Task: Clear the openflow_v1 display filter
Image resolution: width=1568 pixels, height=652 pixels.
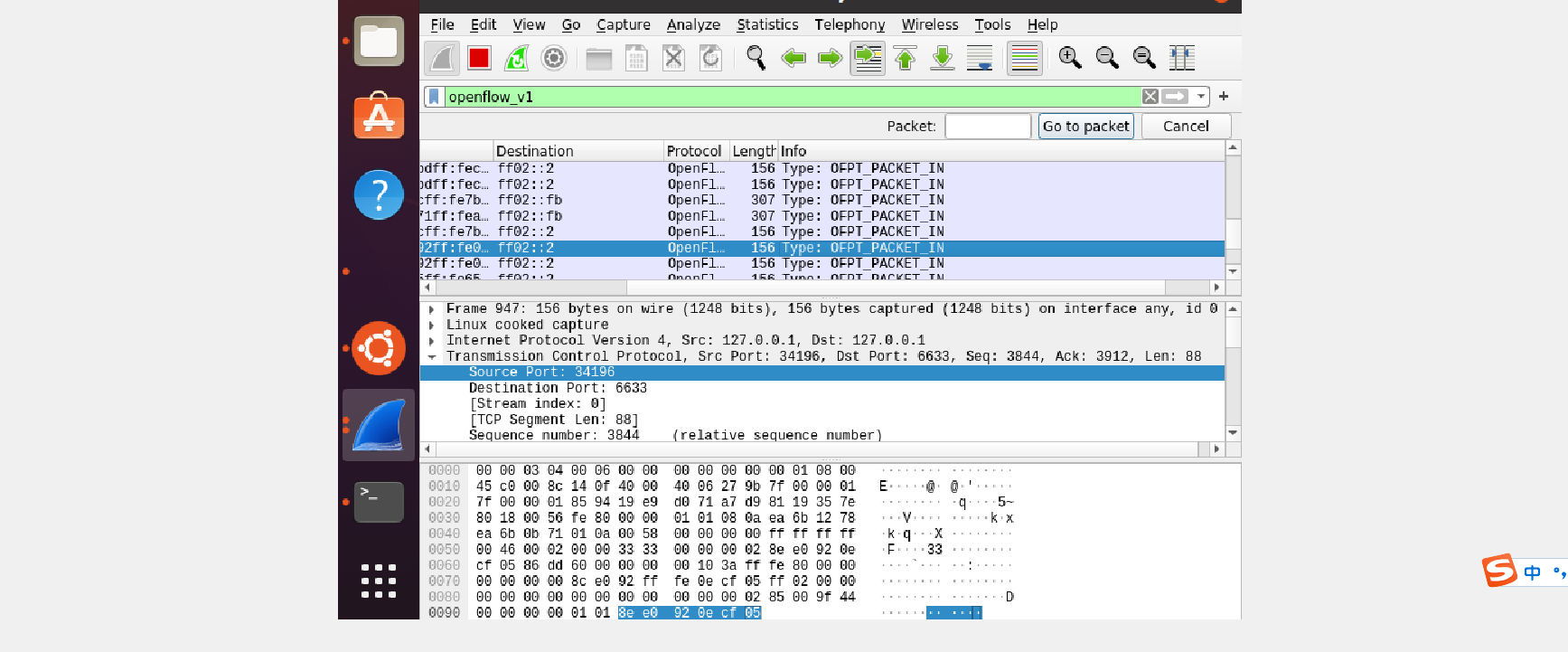Action: (1150, 97)
